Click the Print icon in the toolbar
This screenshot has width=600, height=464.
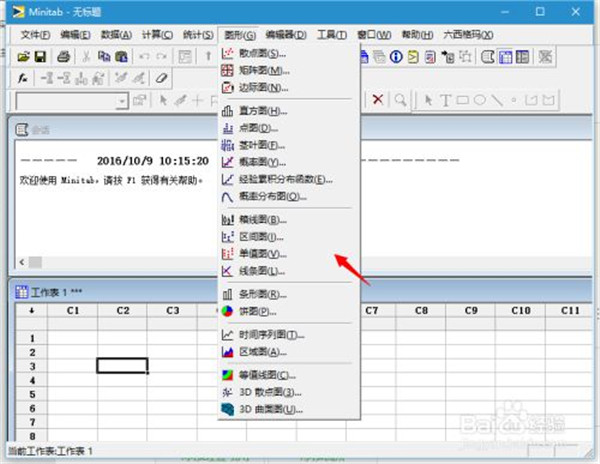click(x=64, y=57)
